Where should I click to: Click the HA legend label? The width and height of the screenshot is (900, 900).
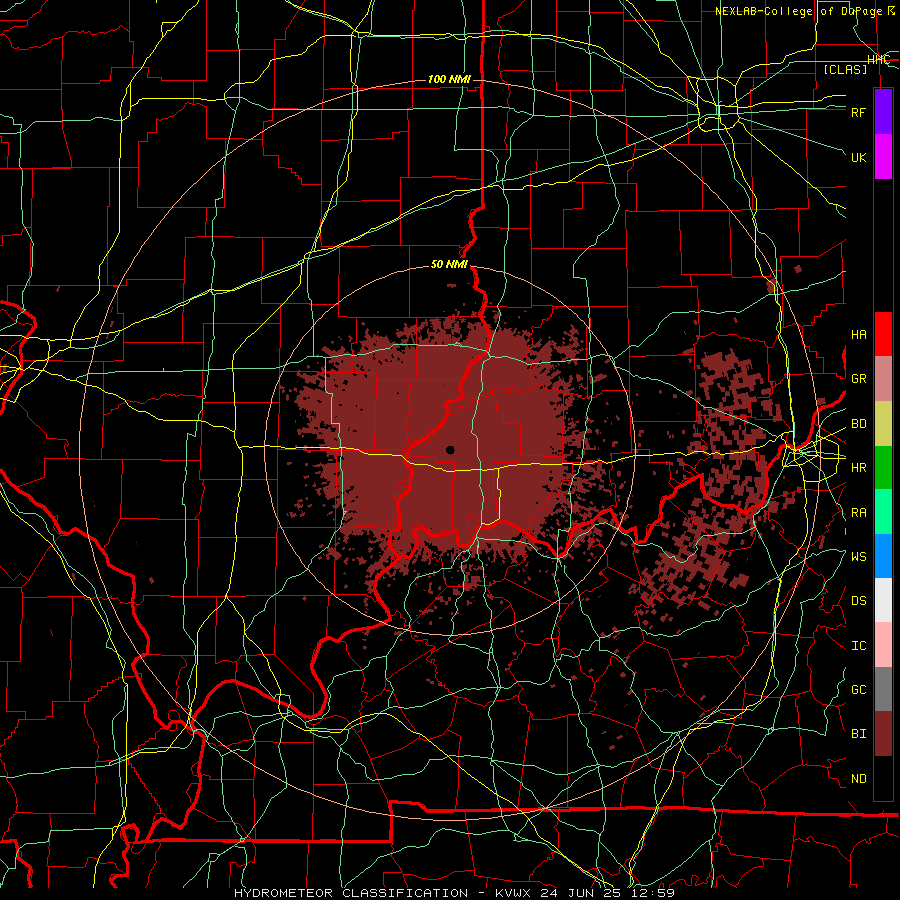coord(858,335)
